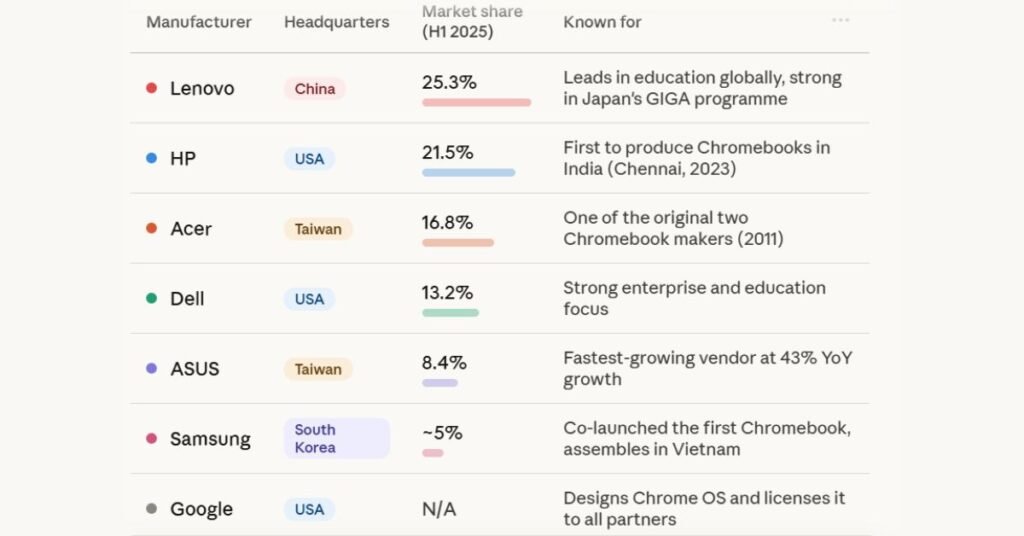Screen dimensions: 1024x536
Task: Sort by the Manufacturer column header
Action: 199,22
